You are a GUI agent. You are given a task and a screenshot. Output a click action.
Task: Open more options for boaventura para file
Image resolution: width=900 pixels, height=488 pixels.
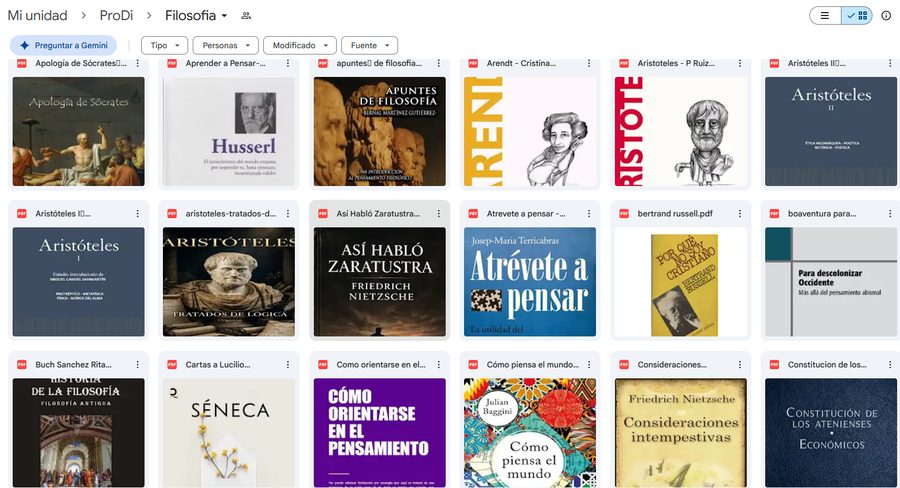point(890,214)
